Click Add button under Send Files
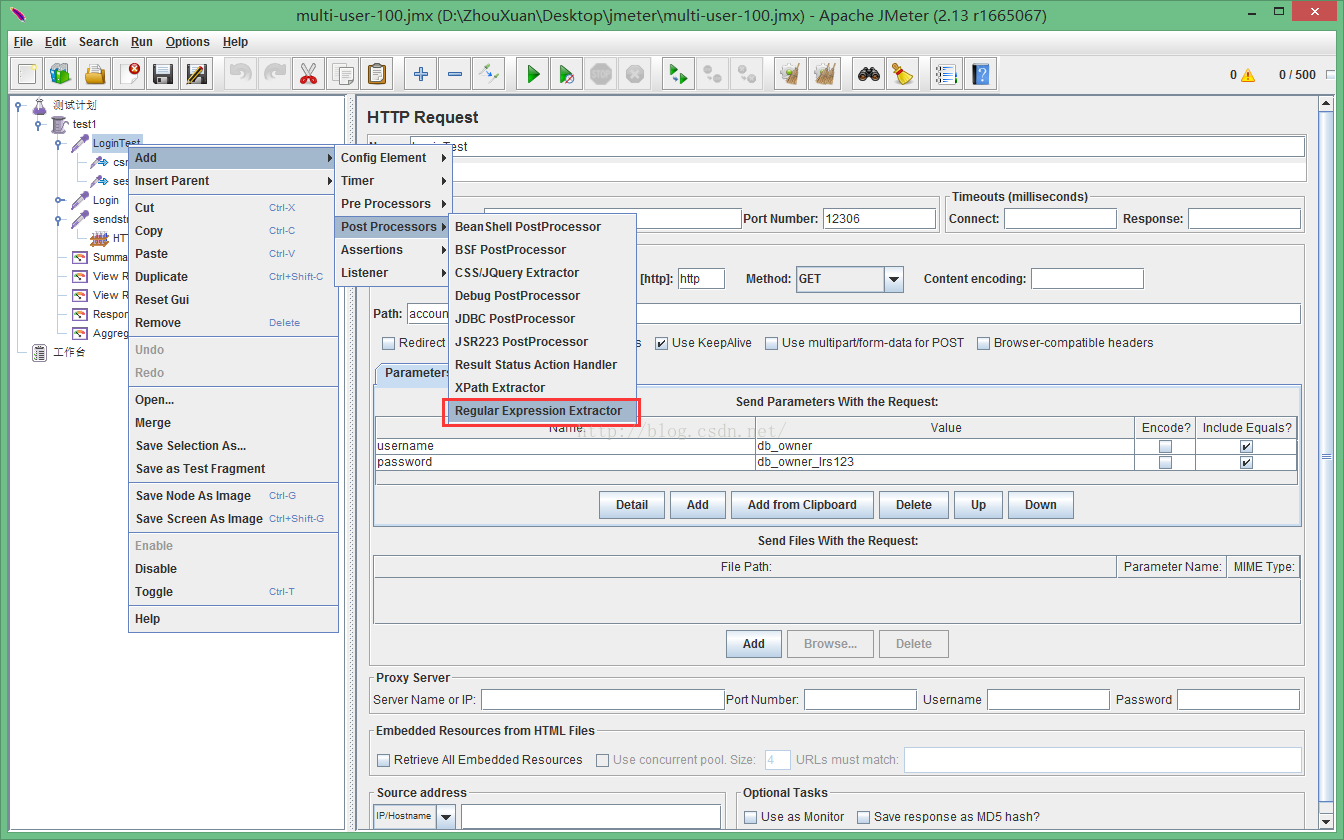Viewport: 1344px width, 840px height. tap(754, 644)
